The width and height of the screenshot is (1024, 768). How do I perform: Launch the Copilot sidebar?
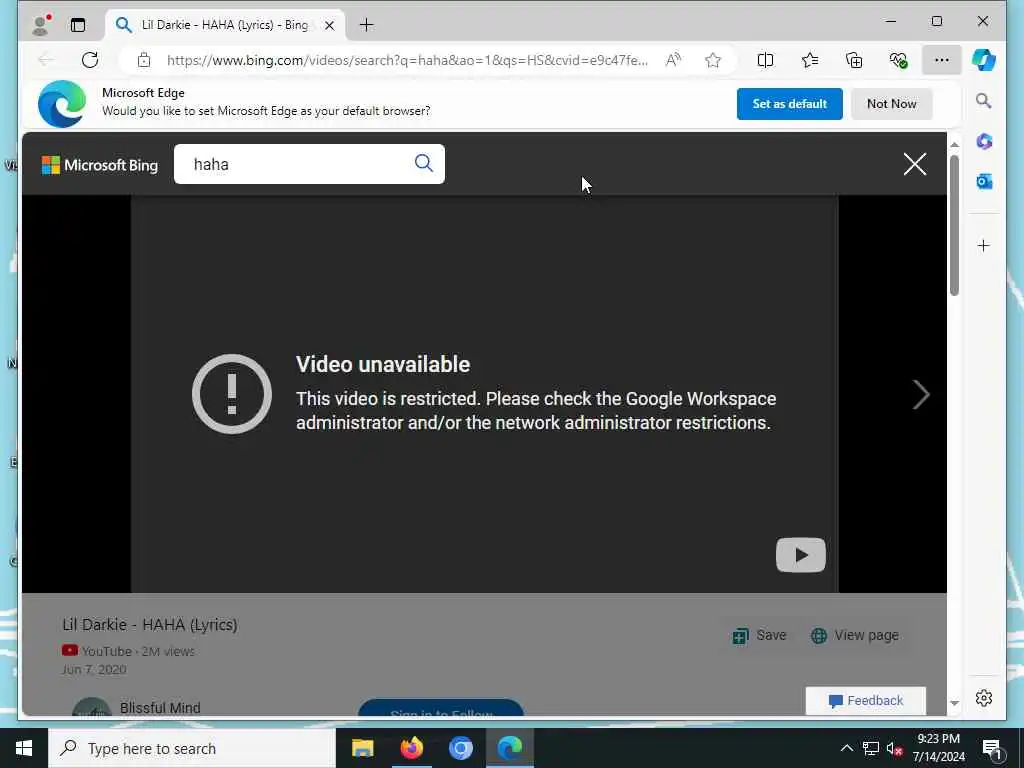coord(984,60)
